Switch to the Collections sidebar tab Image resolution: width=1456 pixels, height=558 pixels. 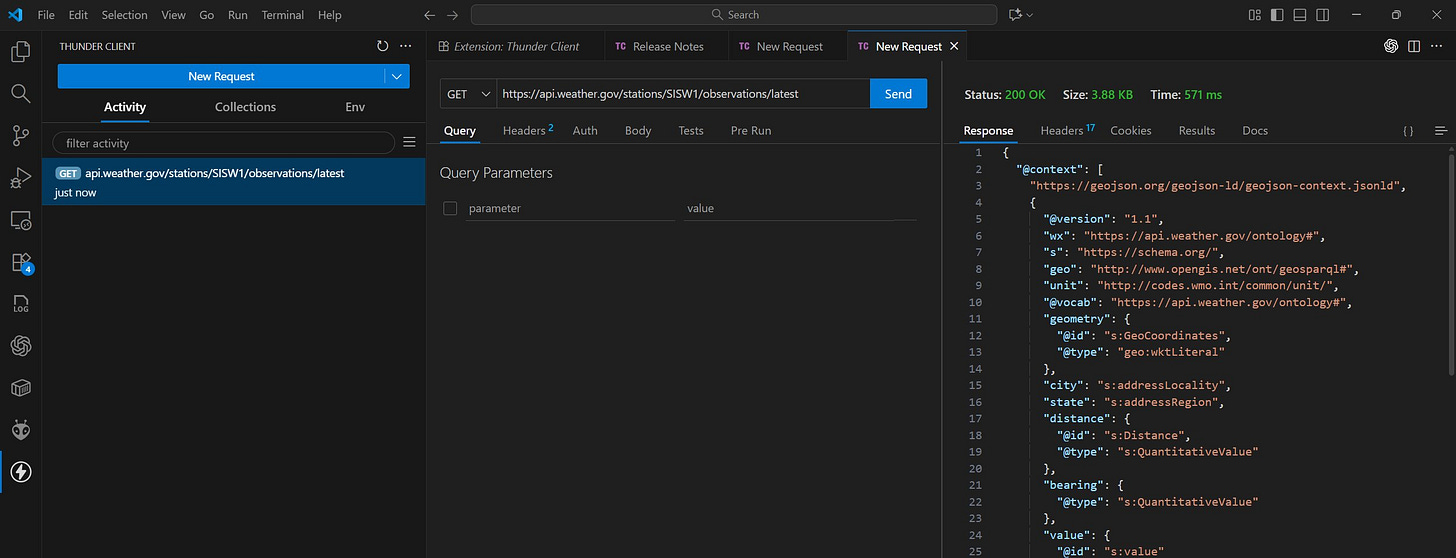[x=245, y=107]
